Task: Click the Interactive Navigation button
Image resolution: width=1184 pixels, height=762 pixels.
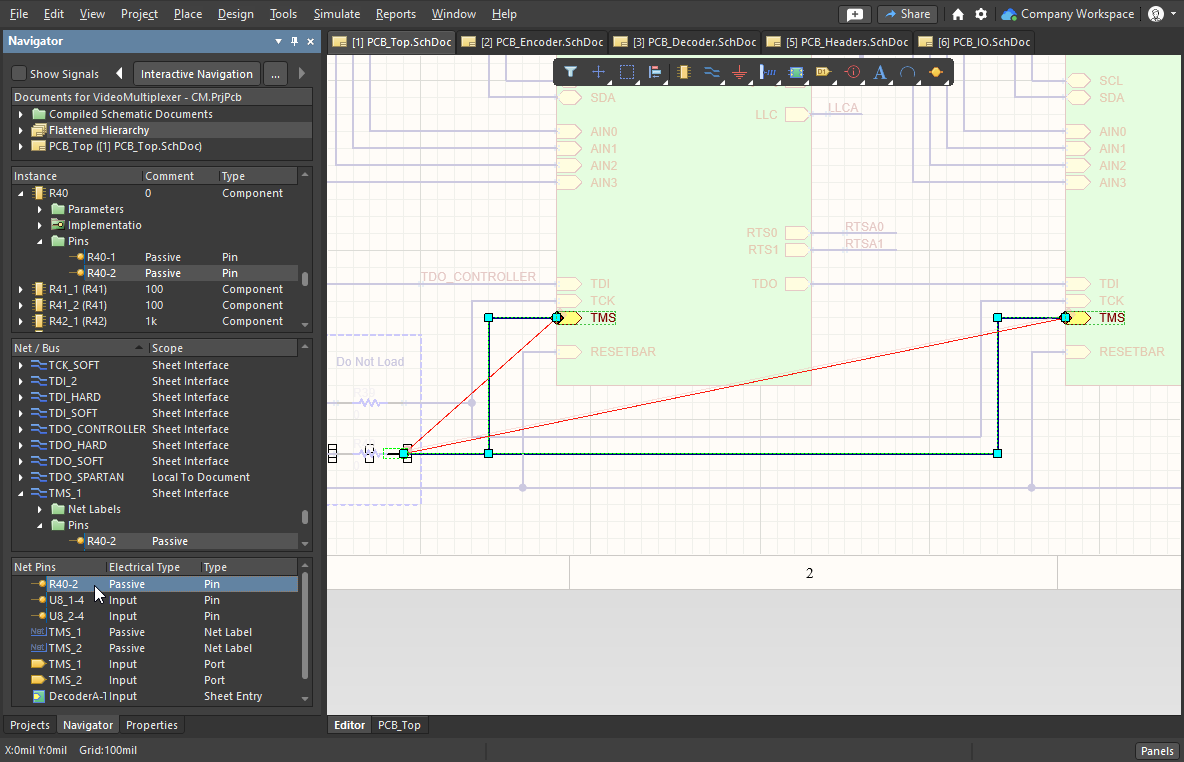Action: coord(197,74)
